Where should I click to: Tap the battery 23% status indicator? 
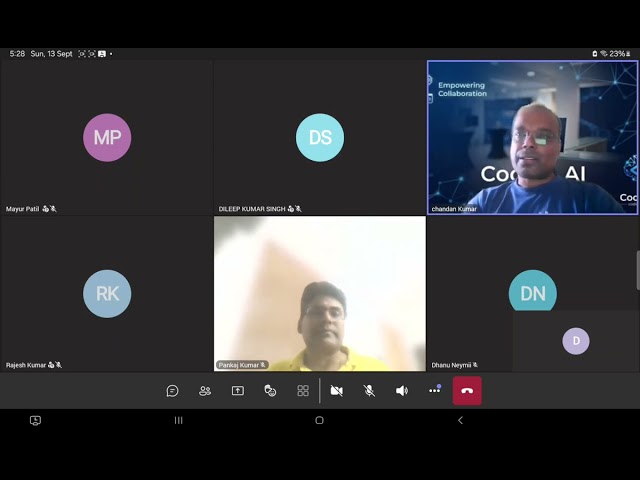[x=620, y=54]
